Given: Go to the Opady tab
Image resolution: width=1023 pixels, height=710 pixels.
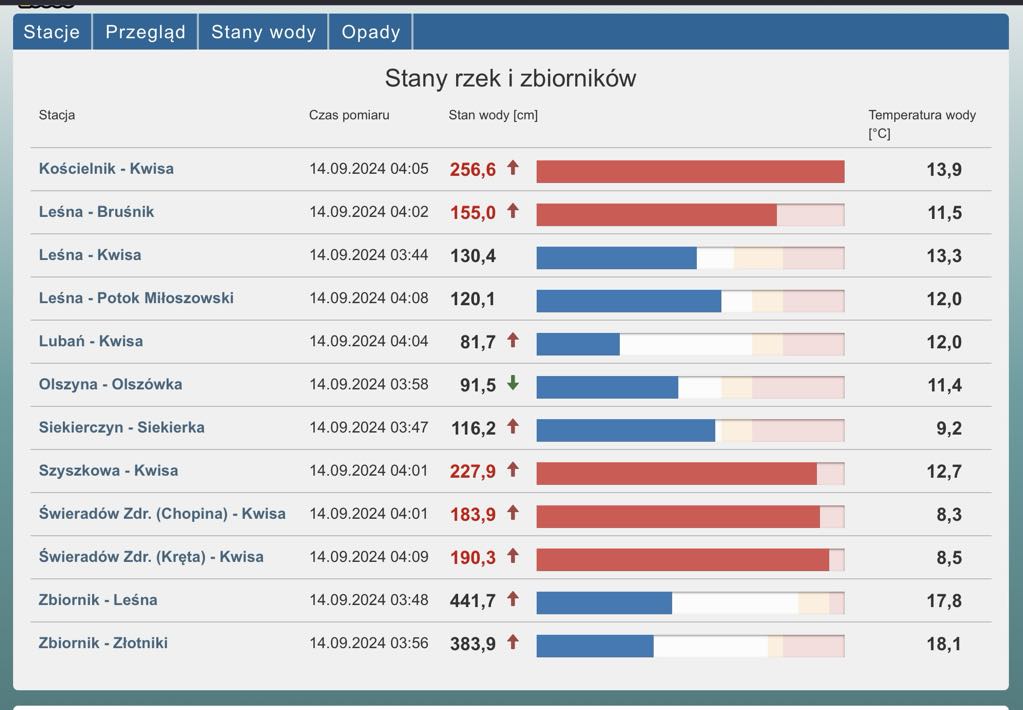Looking at the screenshot, I should [x=370, y=32].
